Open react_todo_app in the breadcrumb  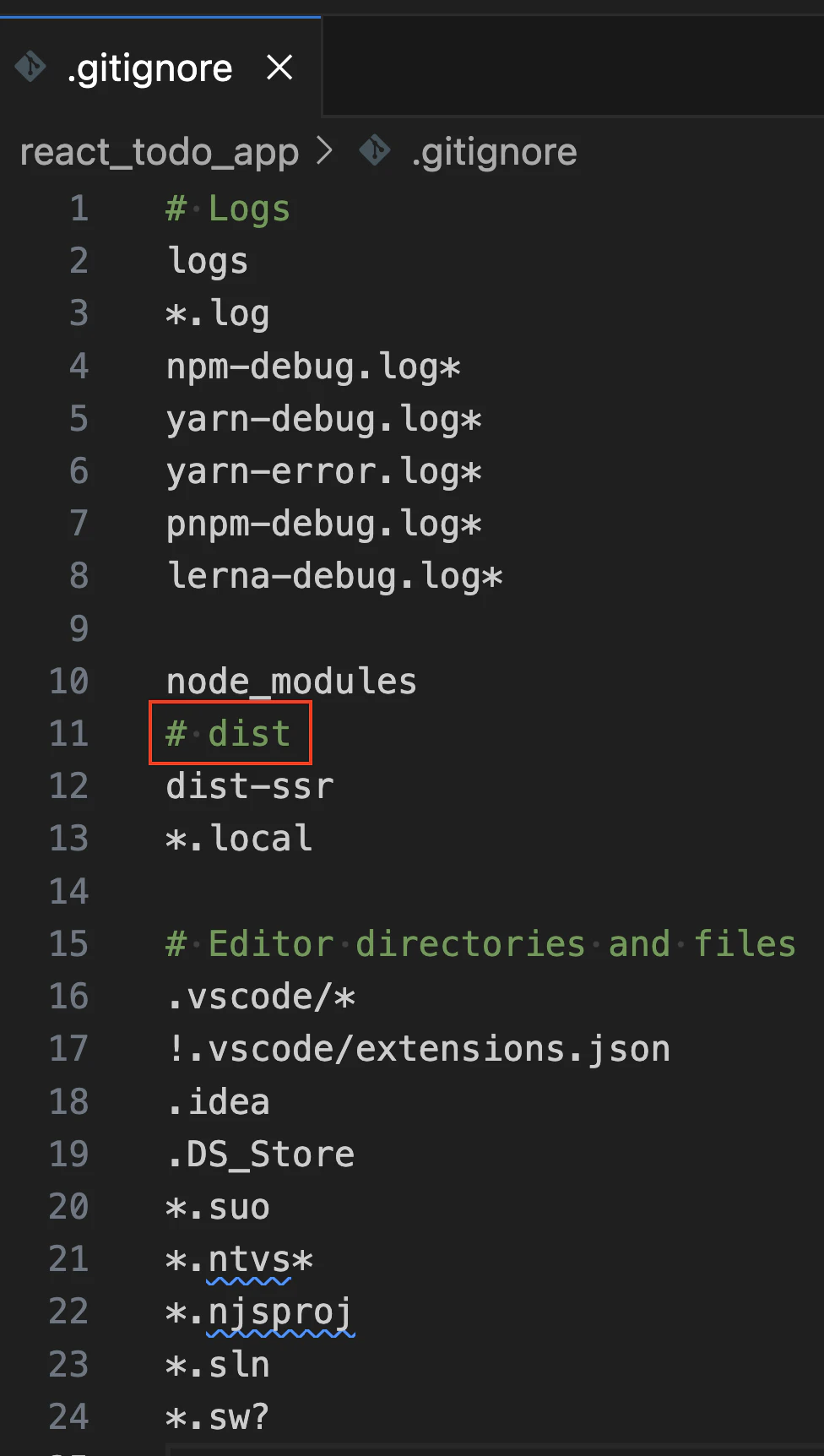pyautogui.click(x=160, y=153)
